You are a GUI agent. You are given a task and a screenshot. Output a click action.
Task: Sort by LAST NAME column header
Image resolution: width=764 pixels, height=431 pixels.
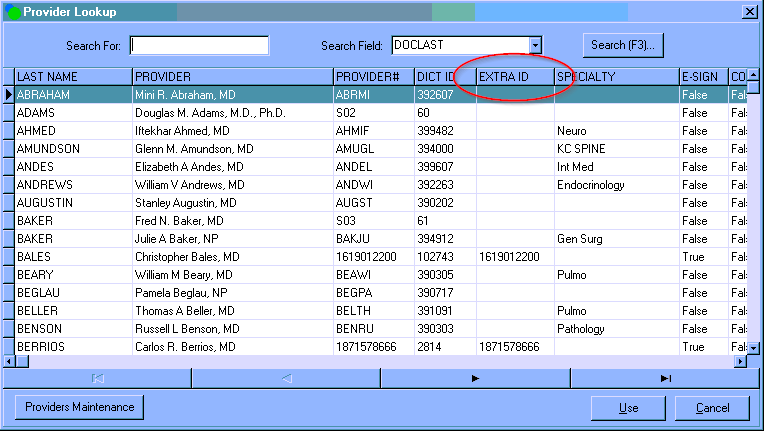(73, 77)
